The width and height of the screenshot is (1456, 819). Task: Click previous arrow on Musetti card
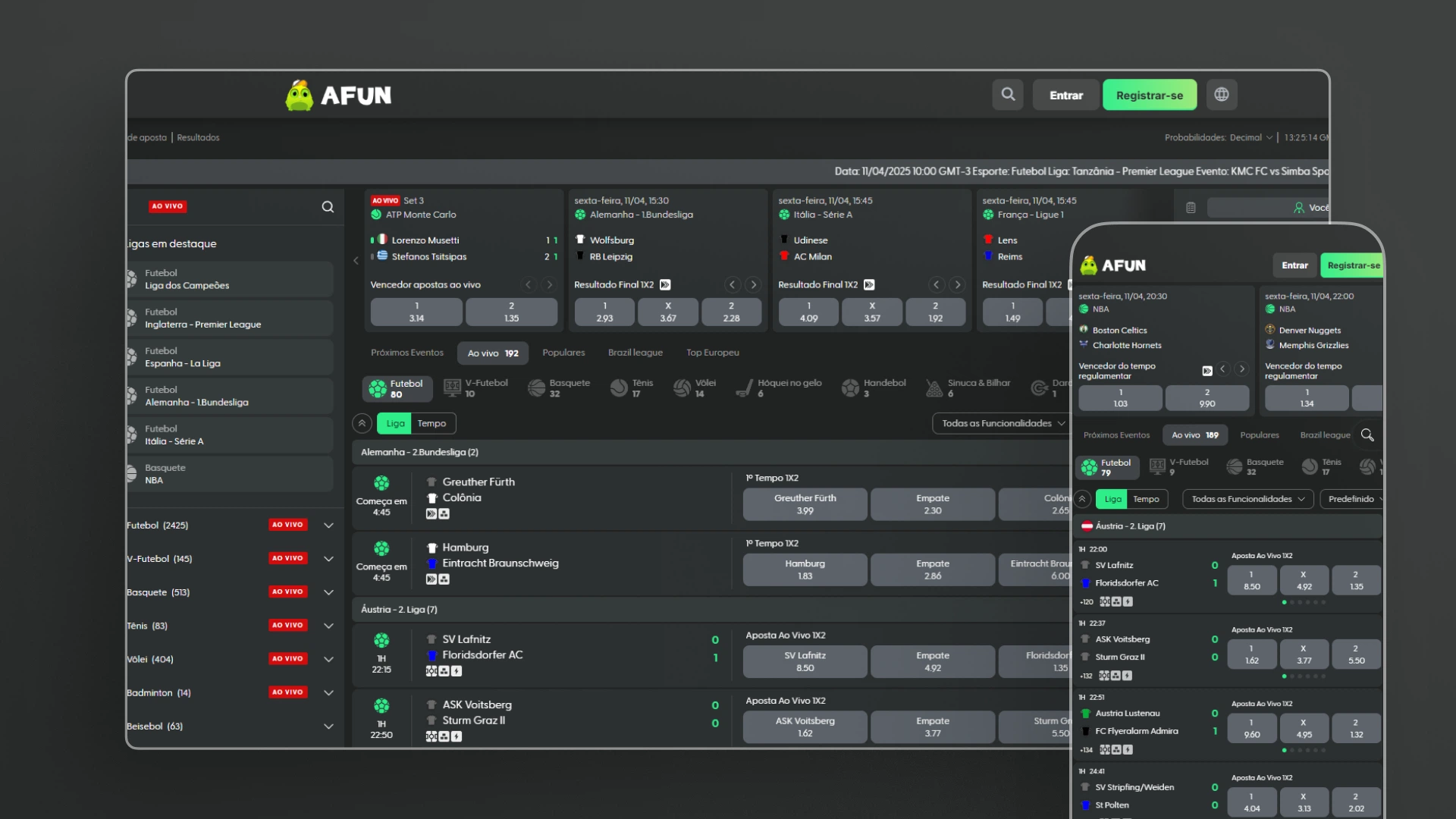529,285
